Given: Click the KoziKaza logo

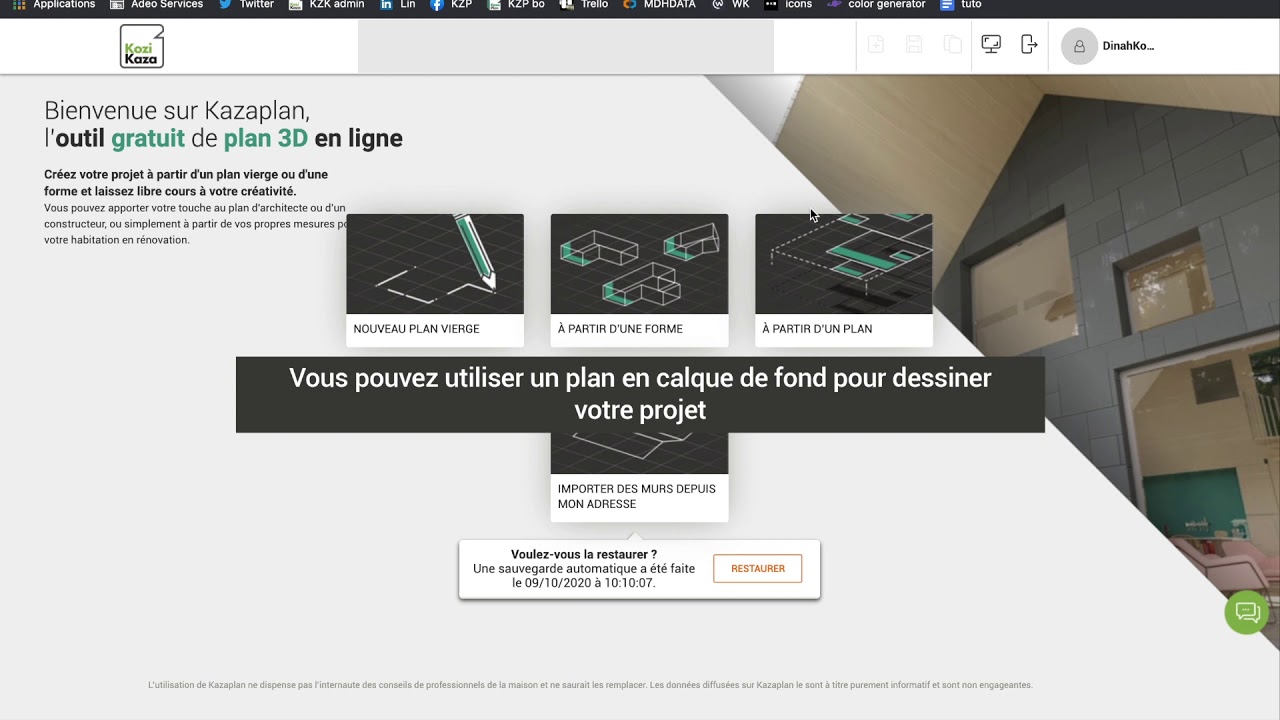Looking at the screenshot, I should (142, 46).
